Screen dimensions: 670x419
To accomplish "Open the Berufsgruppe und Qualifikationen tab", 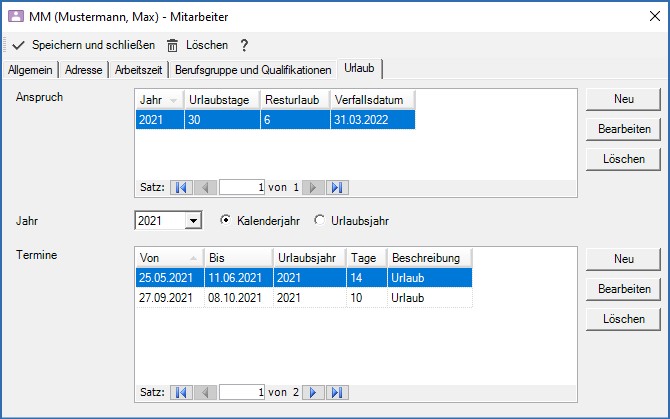I will tap(253, 70).
